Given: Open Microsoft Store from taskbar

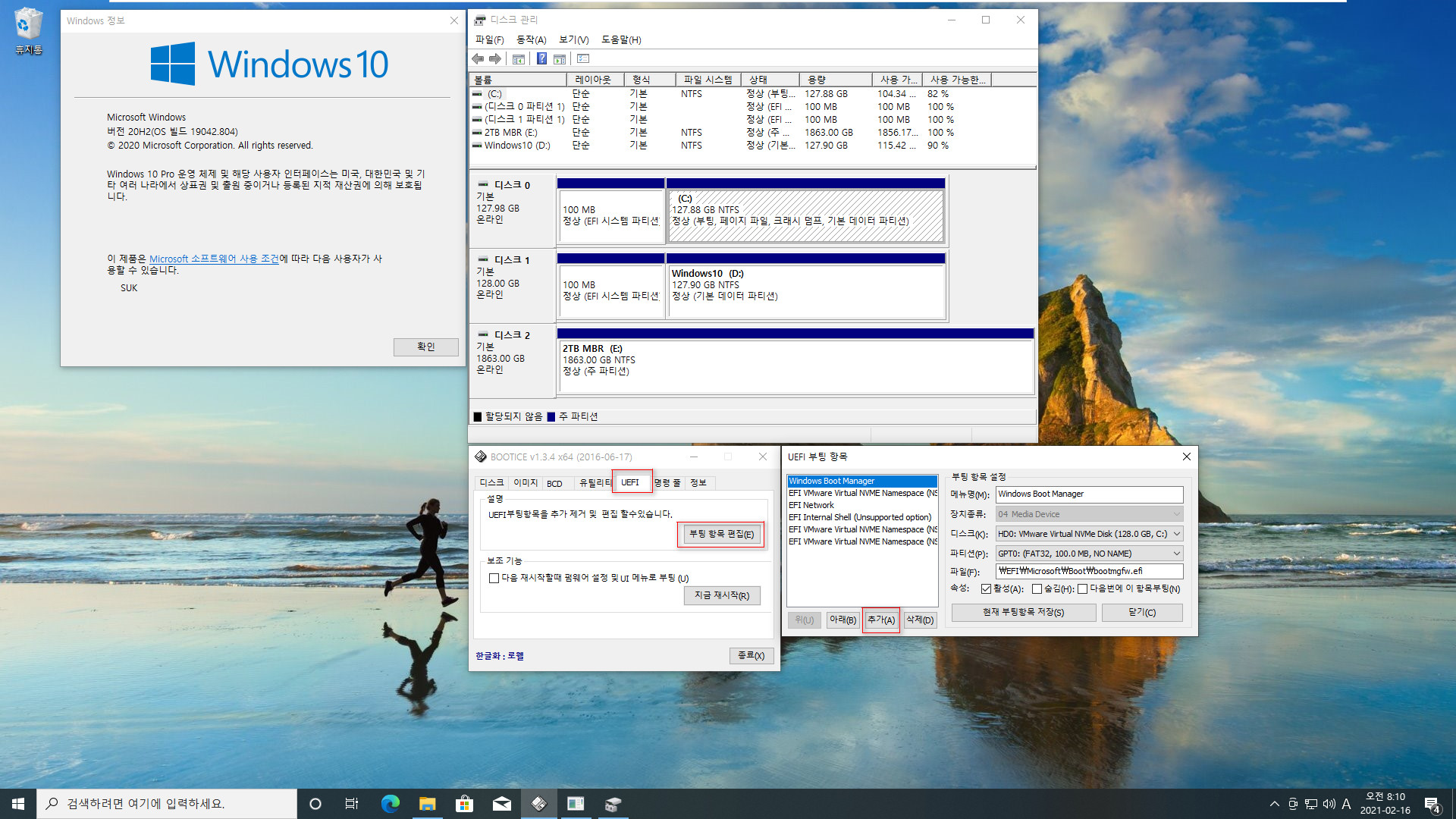Looking at the screenshot, I should click(x=464, y=804).
